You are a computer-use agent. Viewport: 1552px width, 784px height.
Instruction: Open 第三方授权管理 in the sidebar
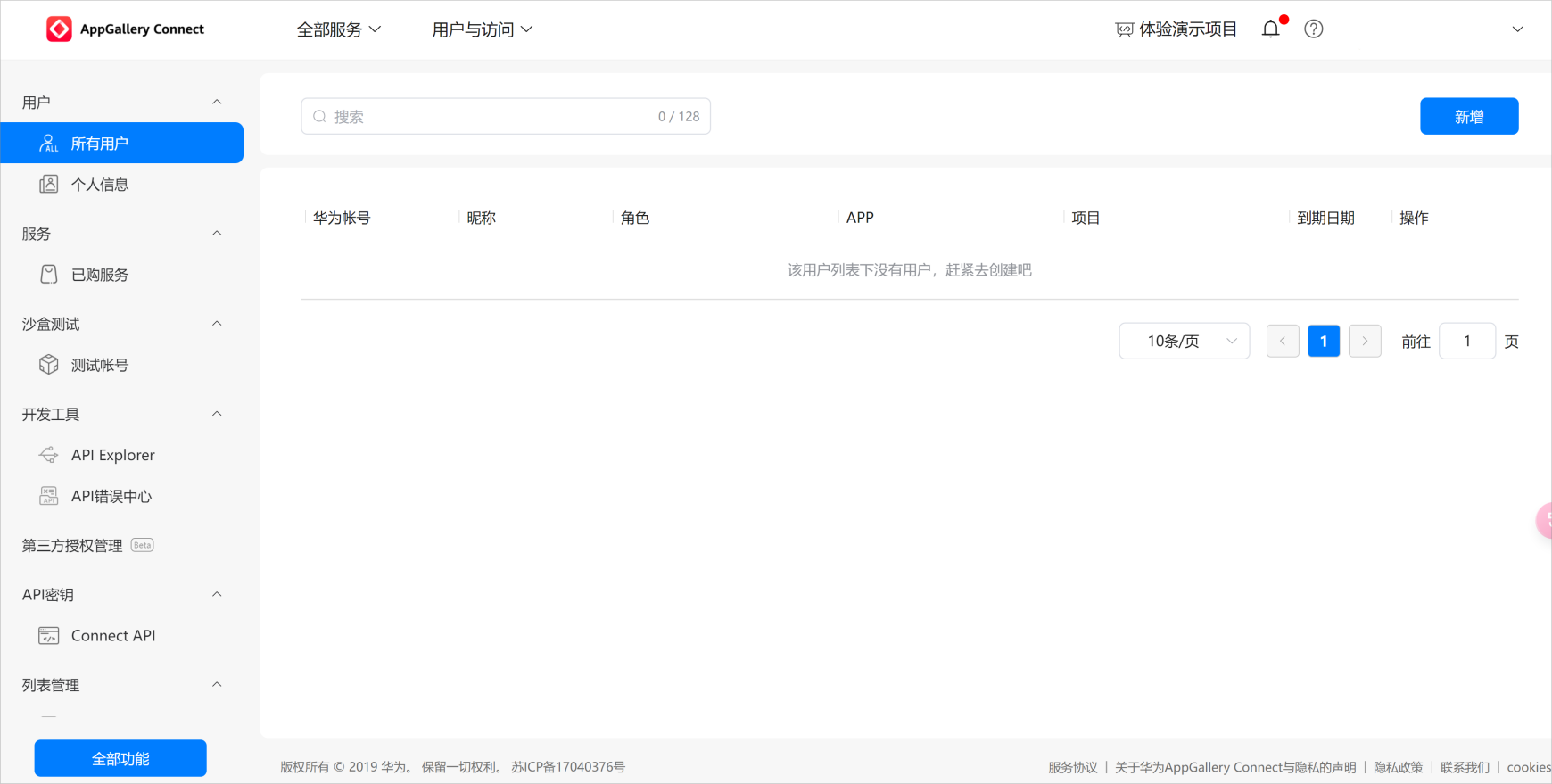[x=72, y=545]
